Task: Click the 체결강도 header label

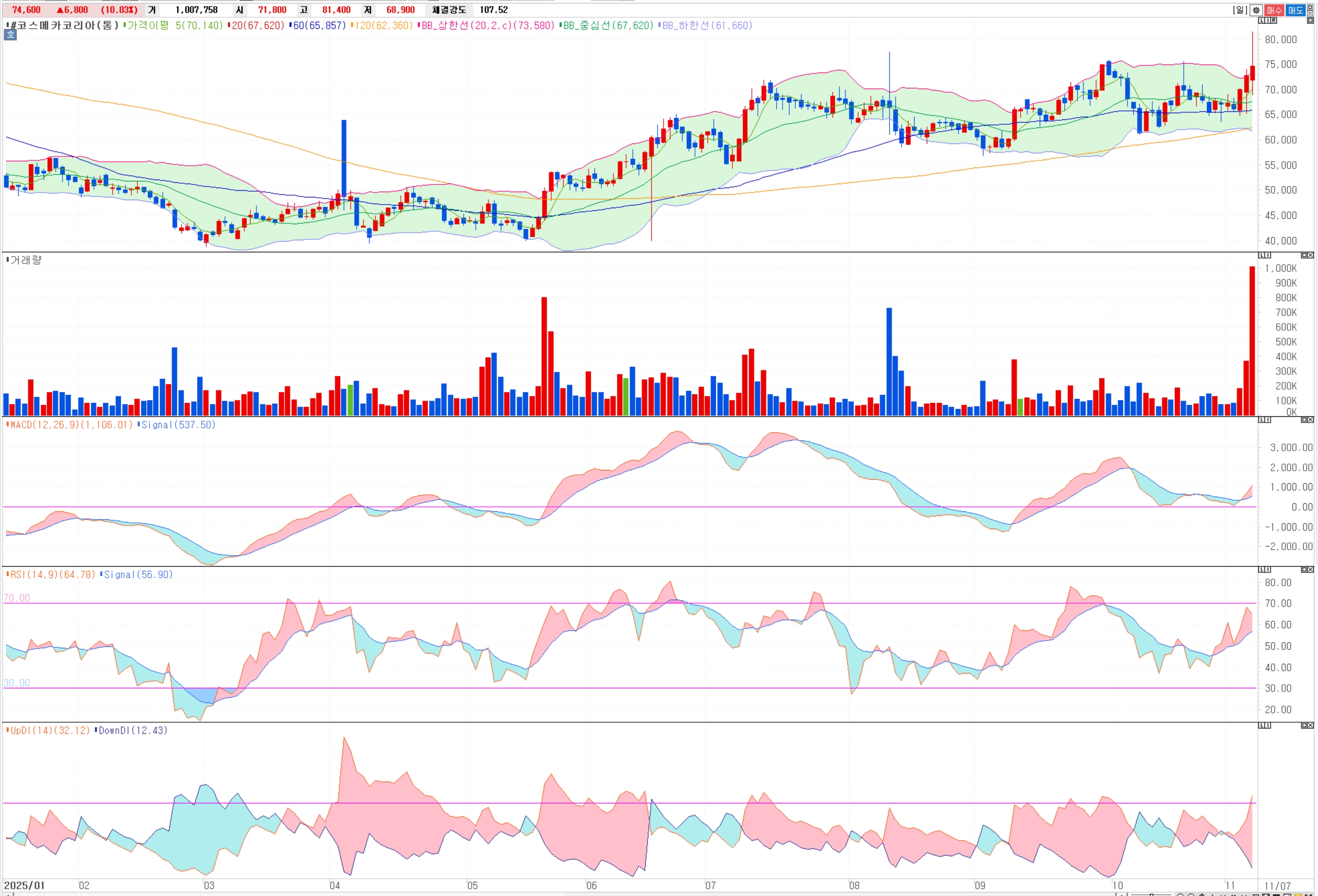Action: click(x=448, y=10)
